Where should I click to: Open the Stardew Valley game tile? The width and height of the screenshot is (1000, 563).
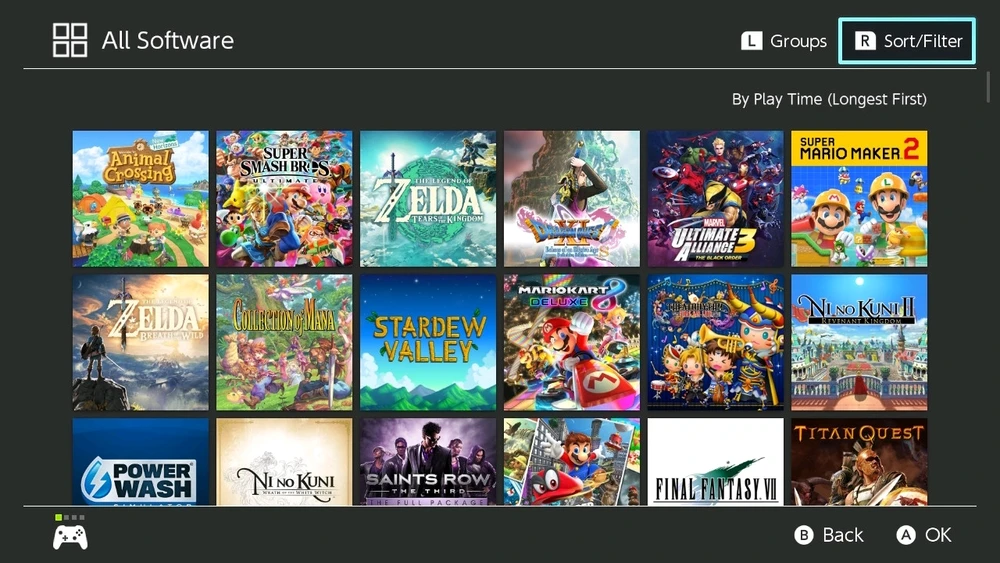click(x=428, y=342)
